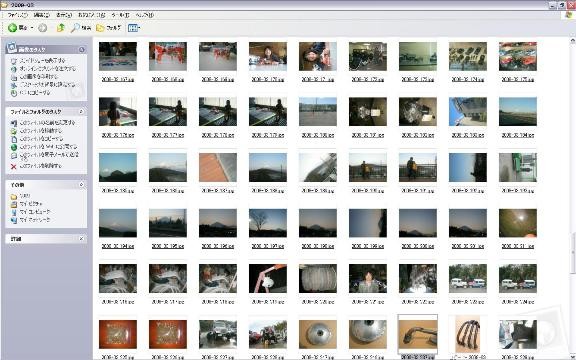Select the selected exhaust pipe photo thumbnail

coord(418,334)
